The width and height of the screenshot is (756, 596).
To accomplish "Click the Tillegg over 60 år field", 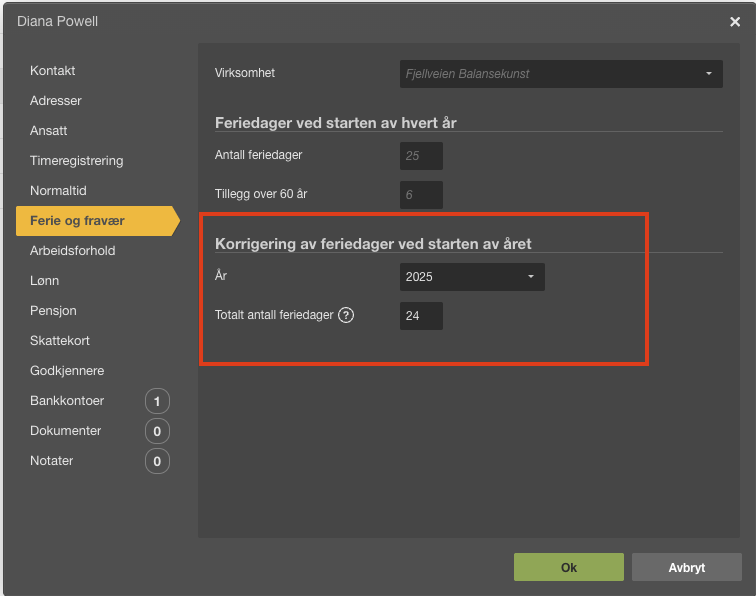I will coord(421,195).
